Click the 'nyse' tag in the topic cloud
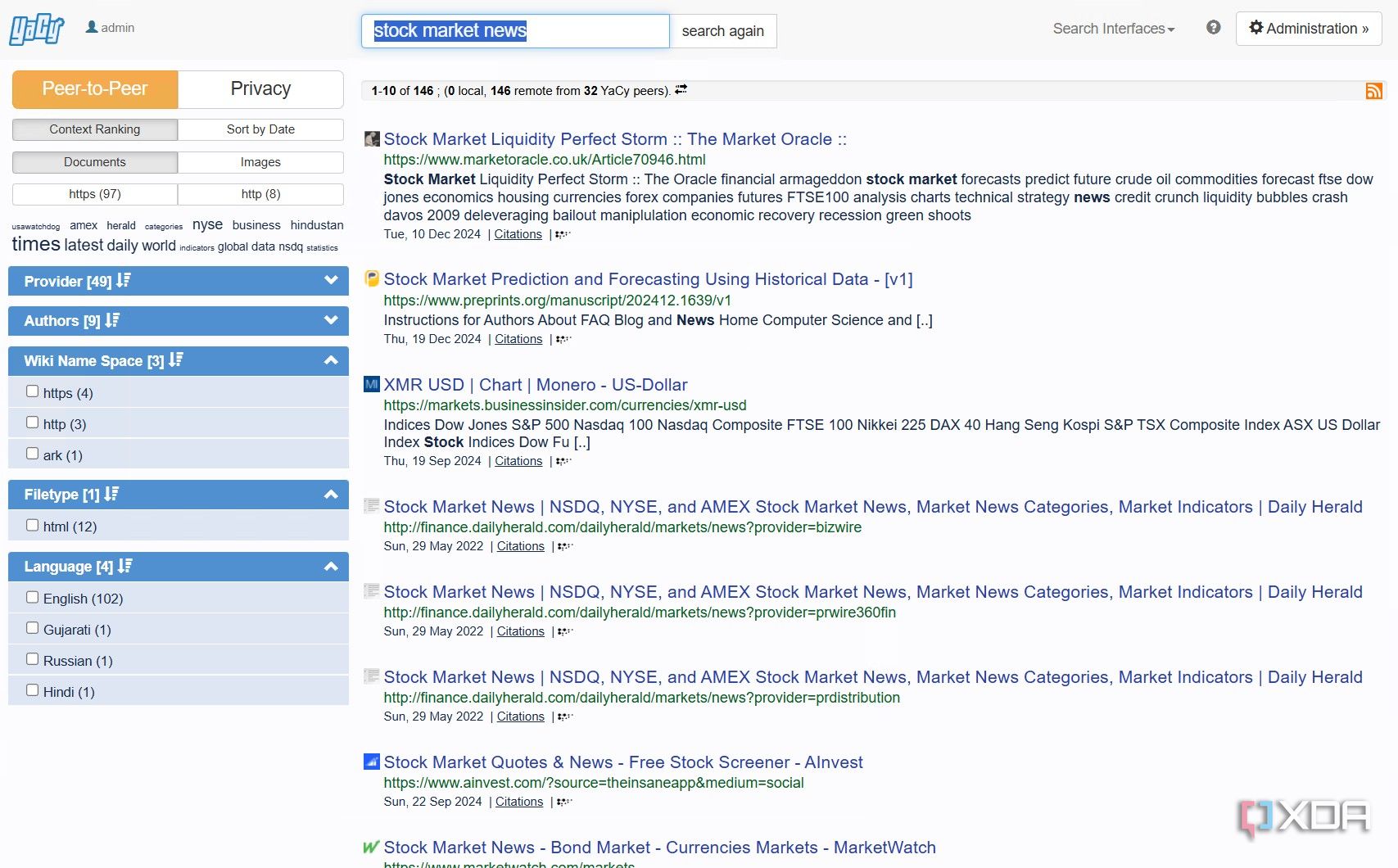Screen dimensions: 1398x868 (x=207, y=224)
